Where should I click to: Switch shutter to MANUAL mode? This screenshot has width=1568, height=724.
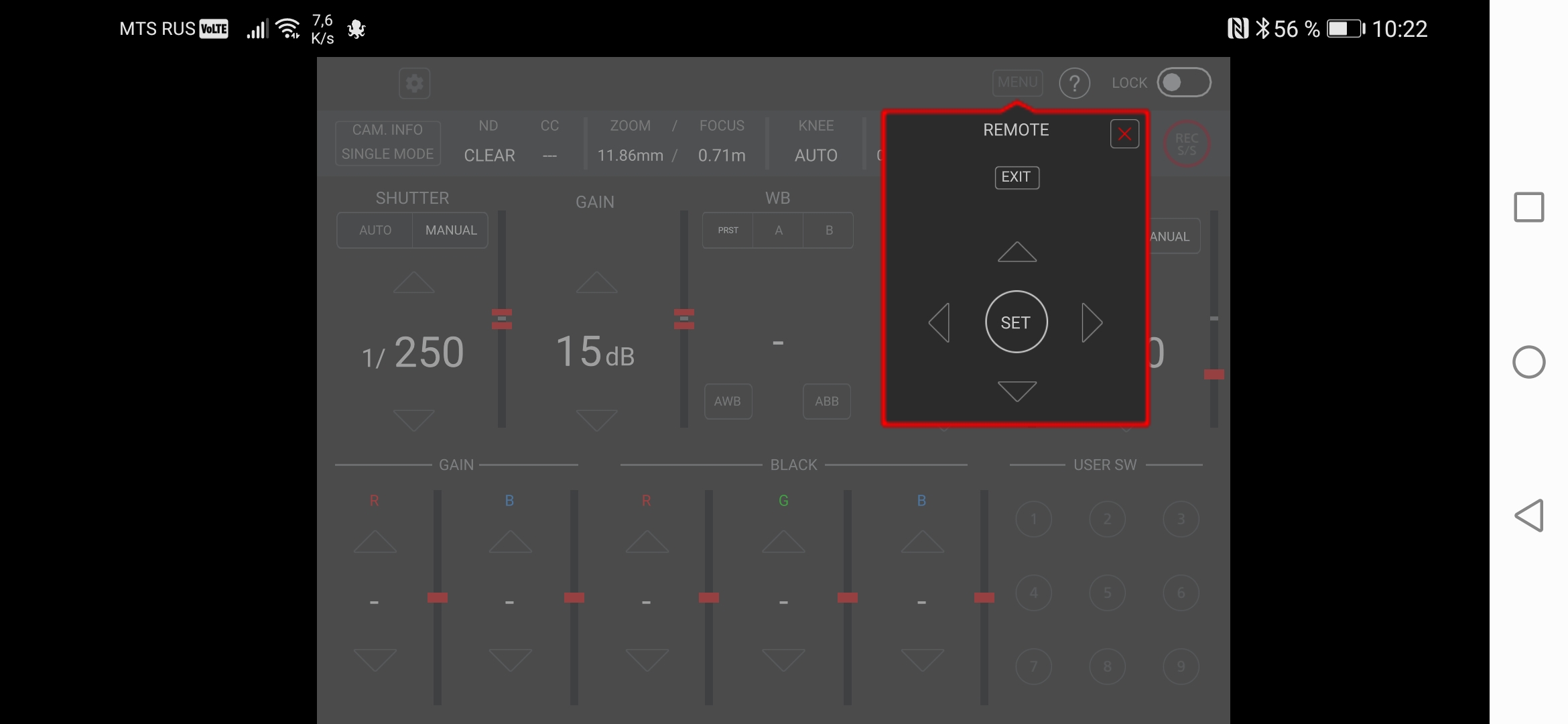pyautogui.click(x=451, y=231)
